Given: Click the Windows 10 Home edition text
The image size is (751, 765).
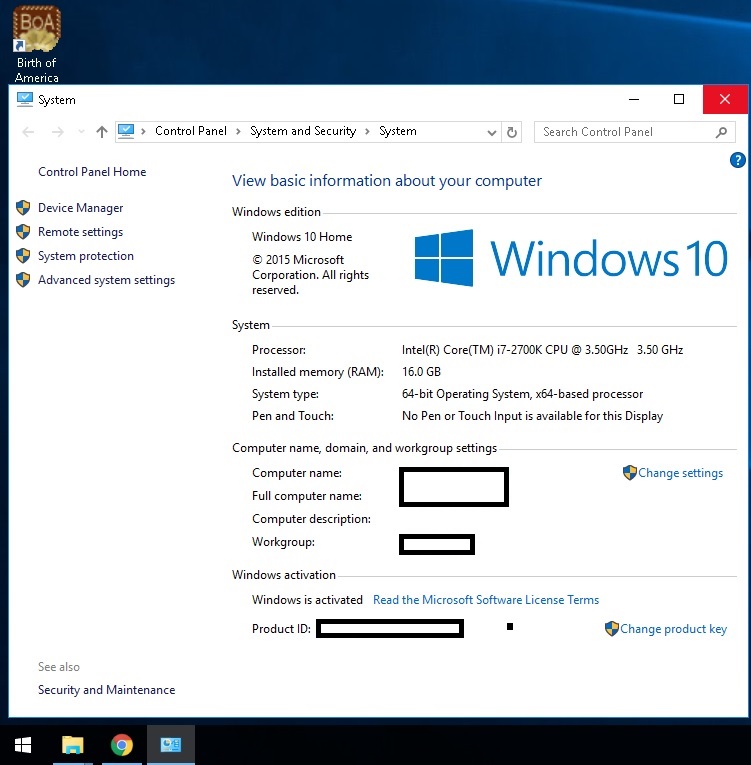Looking at the screenshot, I should 302,237.
